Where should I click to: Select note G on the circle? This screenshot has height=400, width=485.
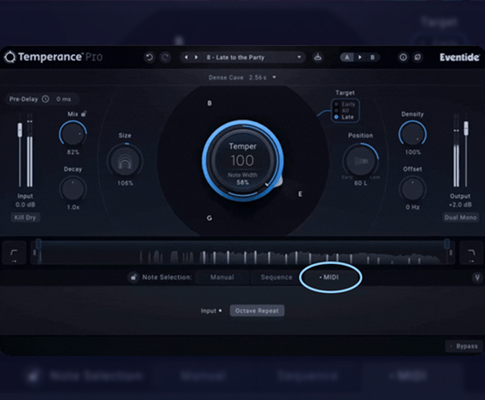pos(209,218)
